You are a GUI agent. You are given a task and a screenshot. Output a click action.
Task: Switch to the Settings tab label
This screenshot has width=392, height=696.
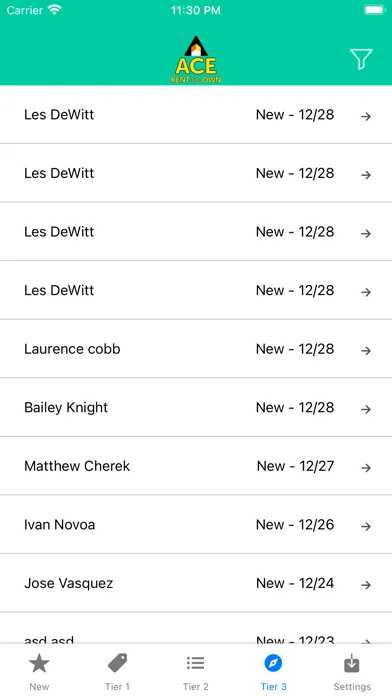click(352, 686)
